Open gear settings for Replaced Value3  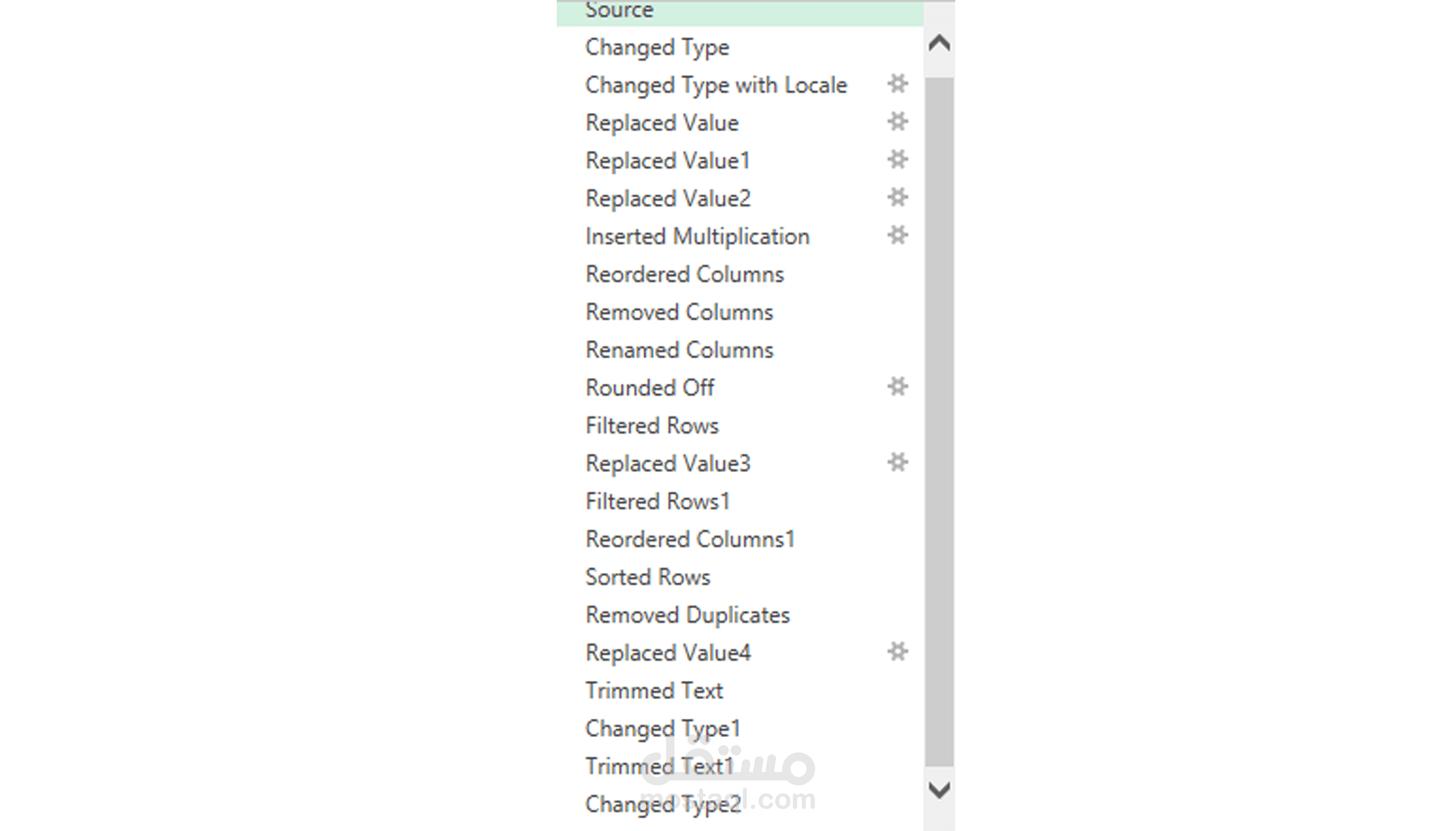(x=897, y=463)
